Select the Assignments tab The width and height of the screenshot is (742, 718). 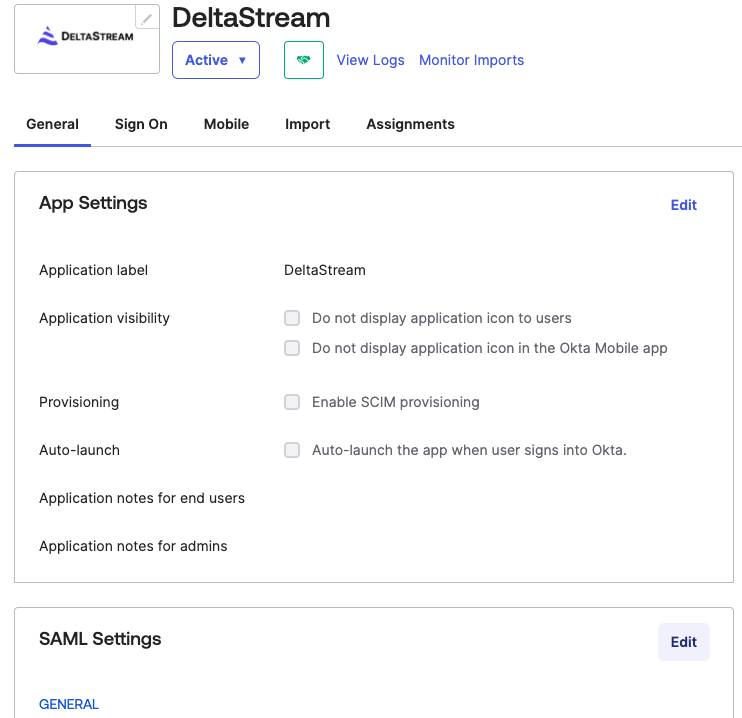click(410, 124)
